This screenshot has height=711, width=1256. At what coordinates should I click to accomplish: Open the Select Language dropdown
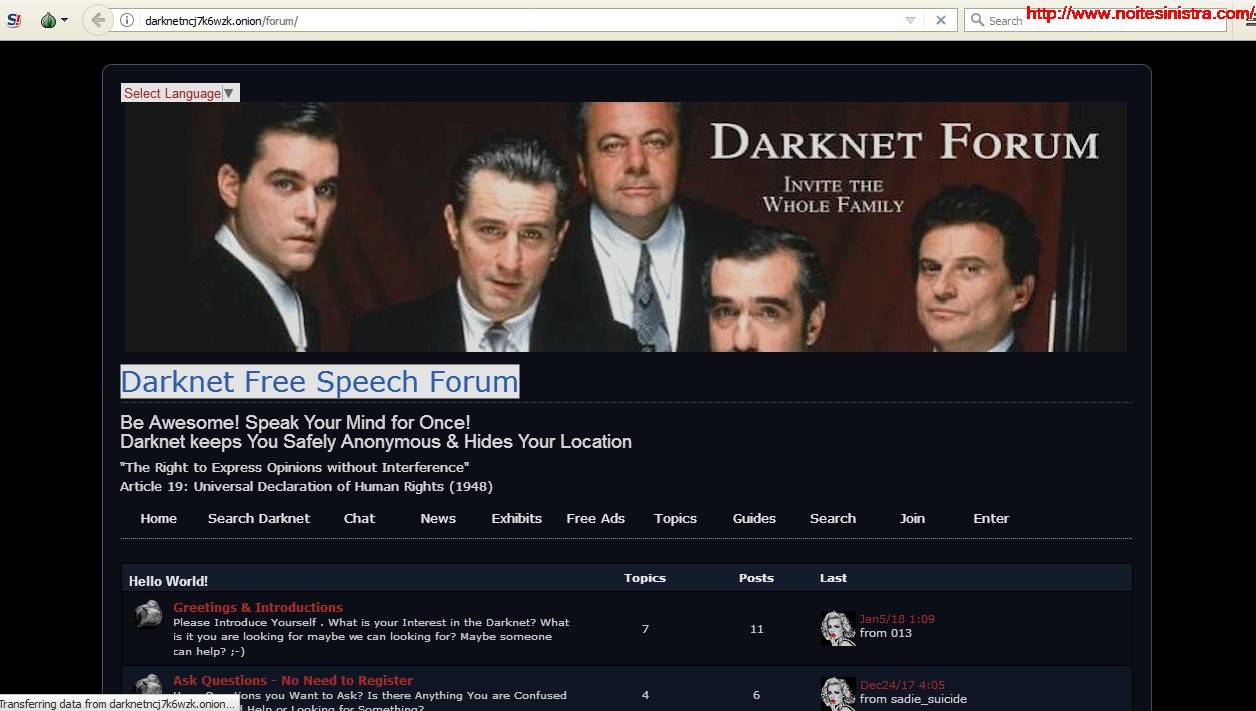click(x=180, y=93)
